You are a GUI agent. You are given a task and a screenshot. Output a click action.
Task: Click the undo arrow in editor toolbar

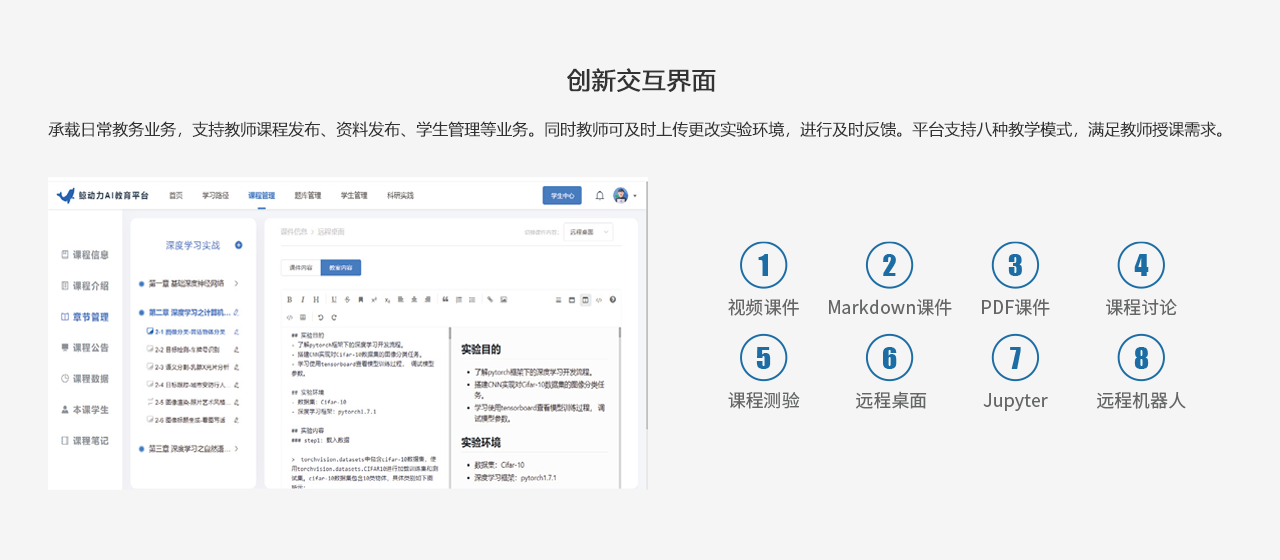tap(320, 317)
